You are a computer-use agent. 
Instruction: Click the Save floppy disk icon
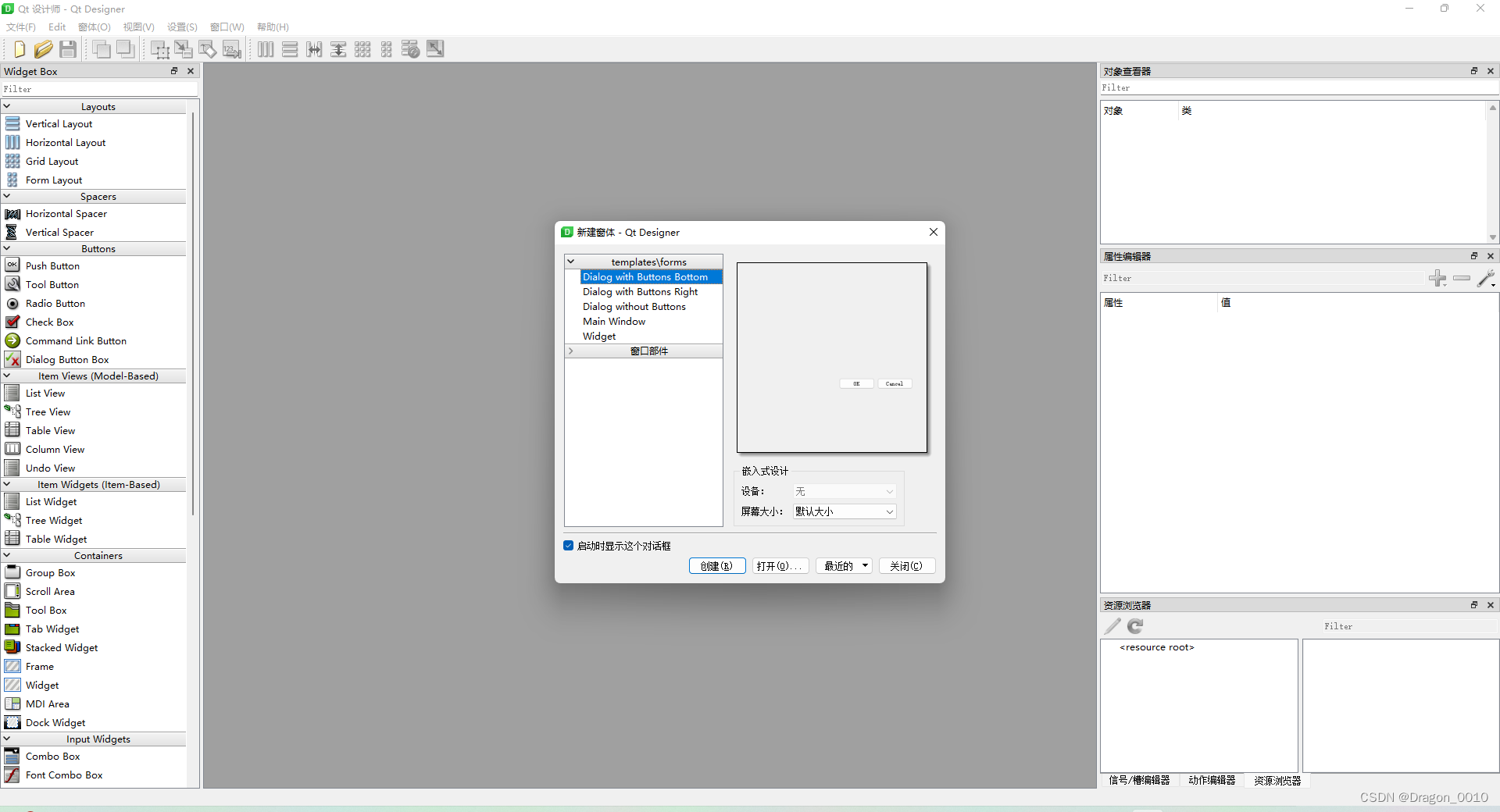68,49
